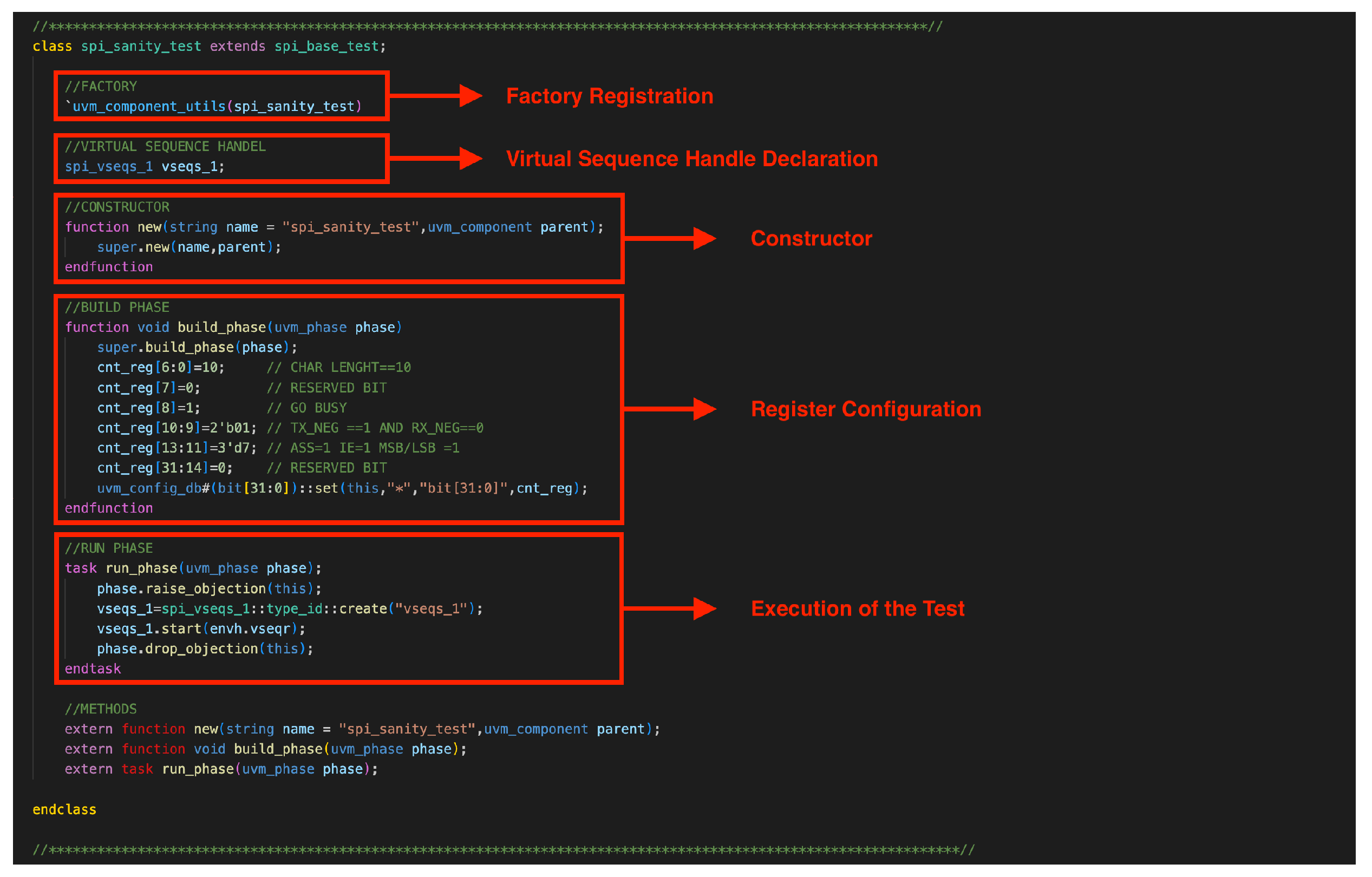Click the arrow pointing to Constructor
Image resolution: width=1372 pixels, height=877 pixels.
(x=670, y=238)
